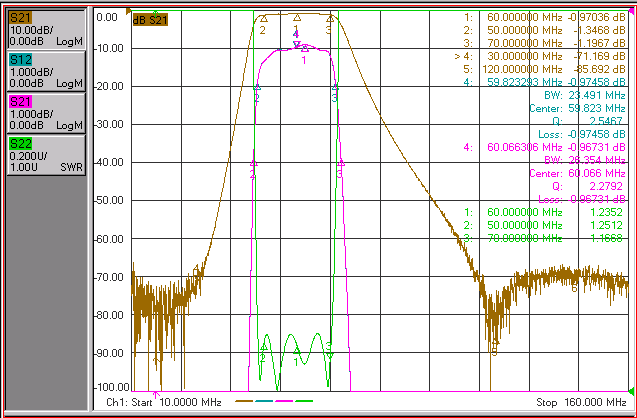Screen dimensions: 637x418
Task: Select the active marker 4 readout at 30 MHz
Action: tap(540, 56)
